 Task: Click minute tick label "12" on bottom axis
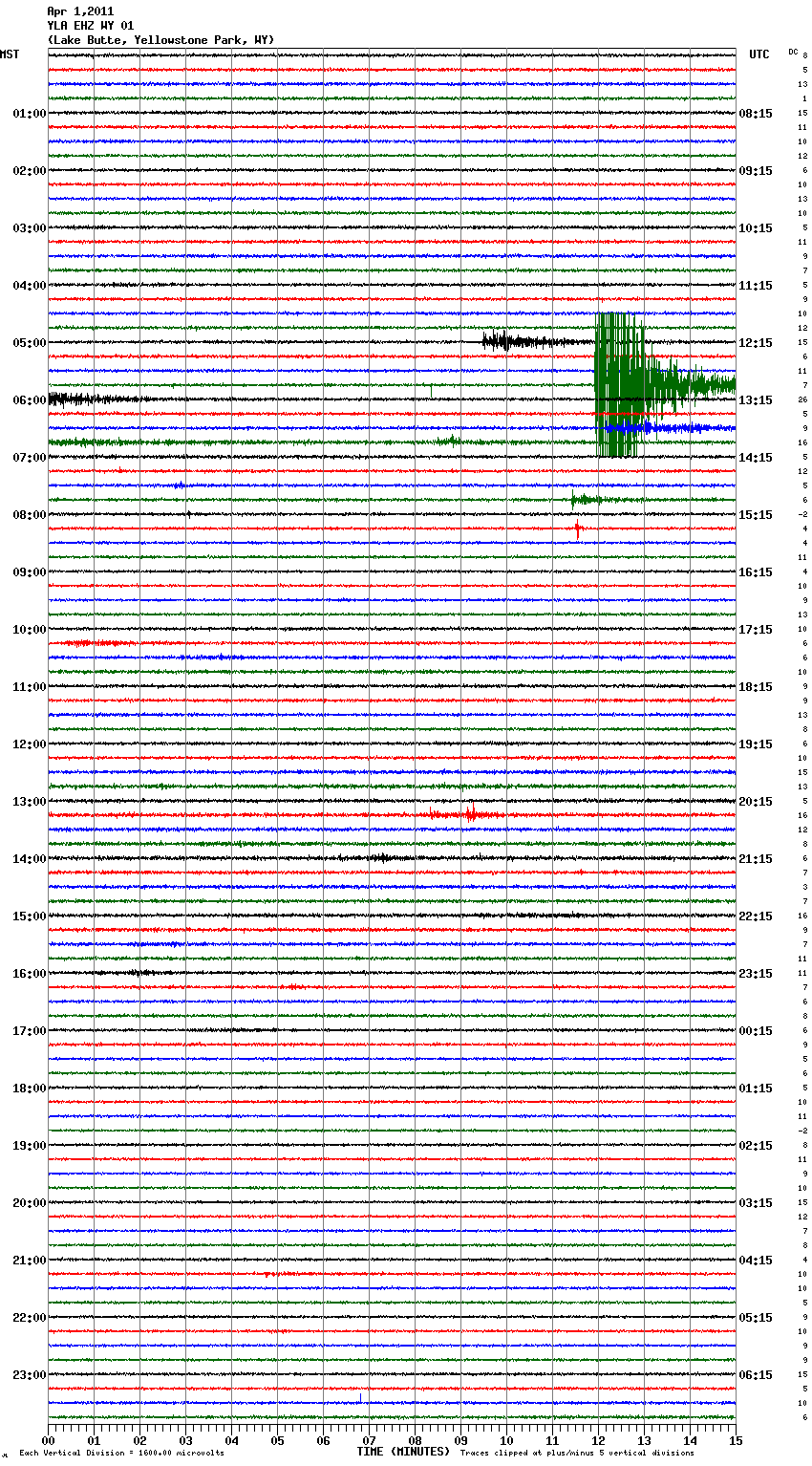(599, 1440)
